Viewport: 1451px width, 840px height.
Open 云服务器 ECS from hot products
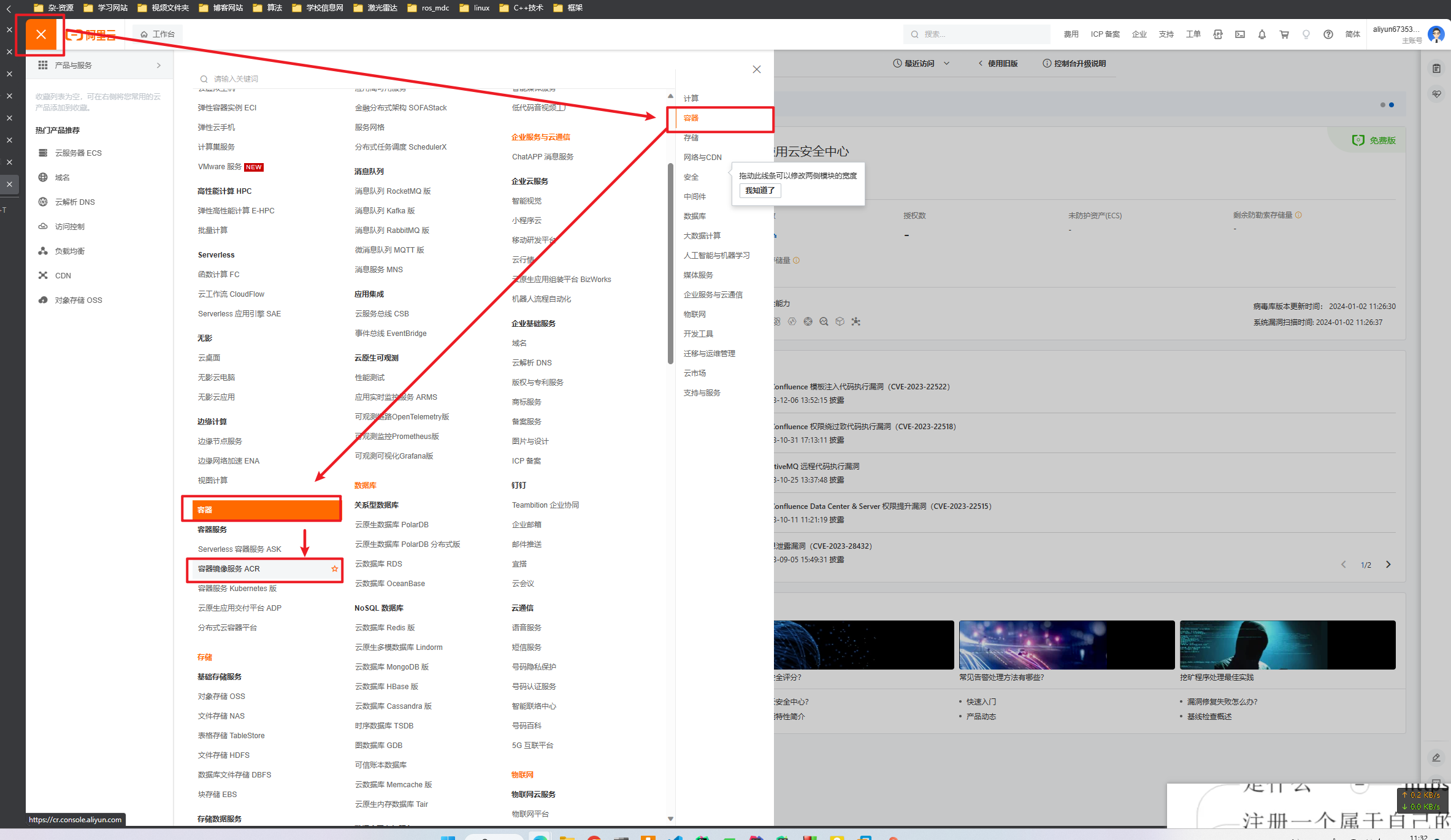78,153
